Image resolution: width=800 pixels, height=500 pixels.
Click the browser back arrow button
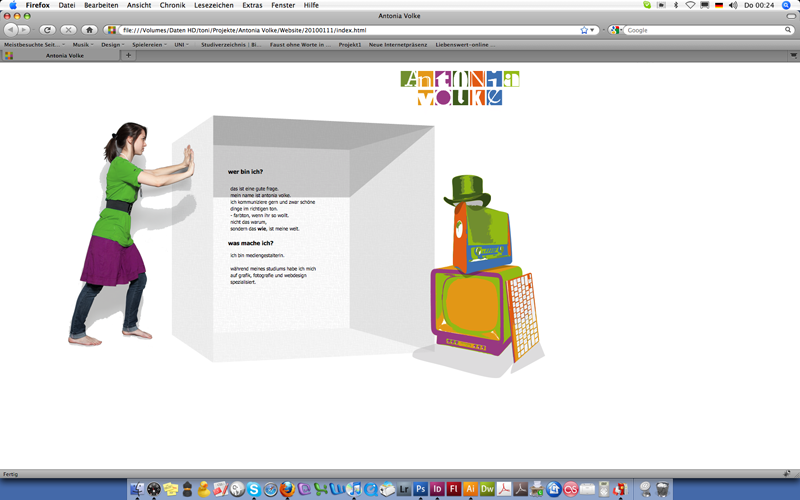(11, 30)
